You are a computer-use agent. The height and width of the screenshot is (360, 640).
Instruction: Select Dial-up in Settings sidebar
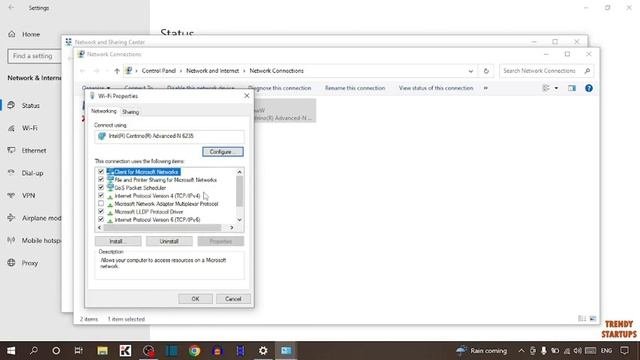click(31, 173)
